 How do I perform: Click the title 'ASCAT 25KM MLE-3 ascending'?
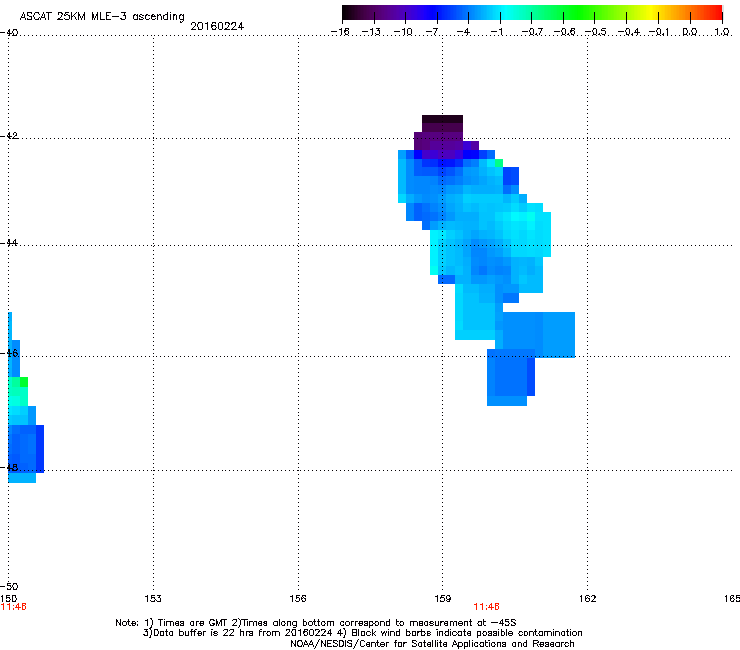102,16
